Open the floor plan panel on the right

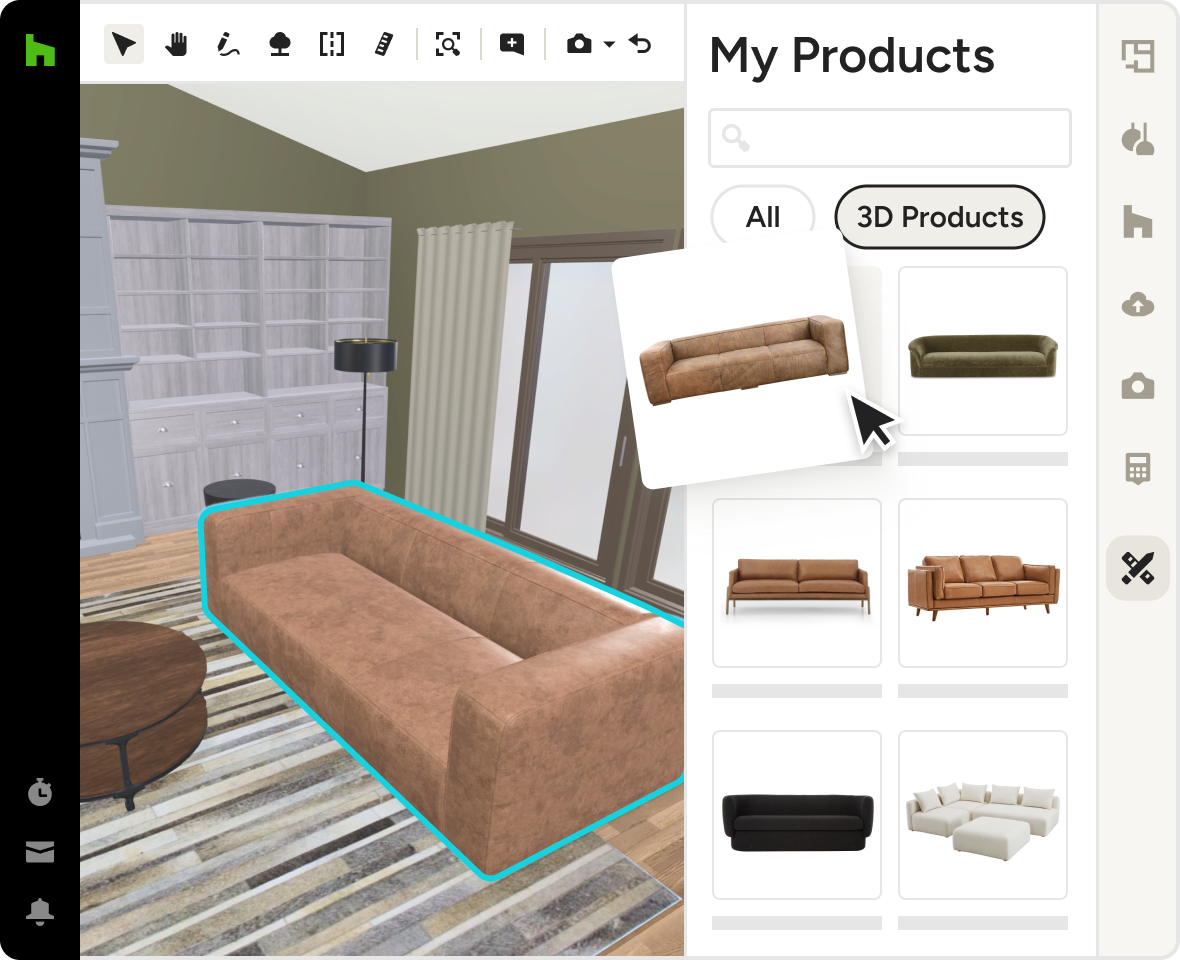point(1138,56)
